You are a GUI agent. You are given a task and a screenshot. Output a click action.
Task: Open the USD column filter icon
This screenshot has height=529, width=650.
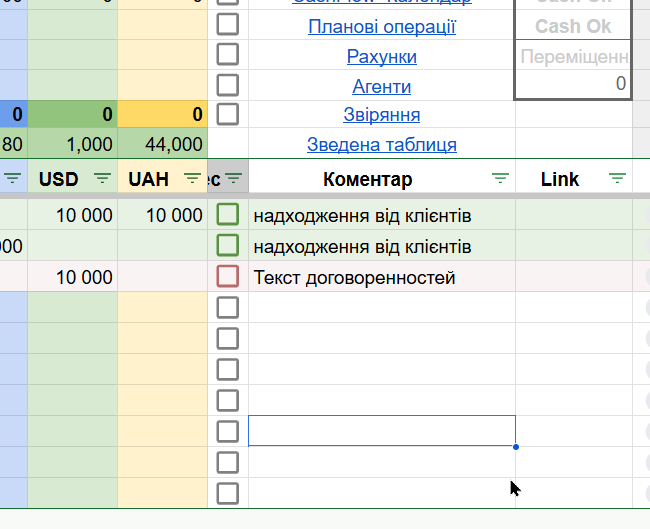pos(102,179)
